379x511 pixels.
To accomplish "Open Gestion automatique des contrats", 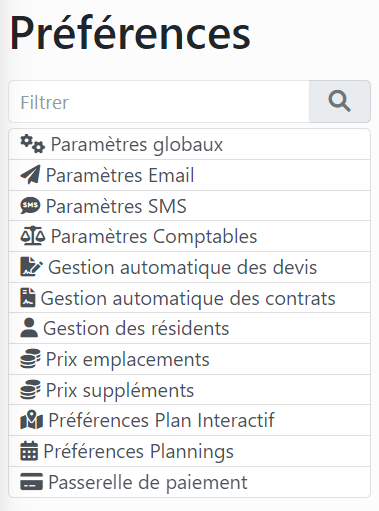I will coord(189,298).
